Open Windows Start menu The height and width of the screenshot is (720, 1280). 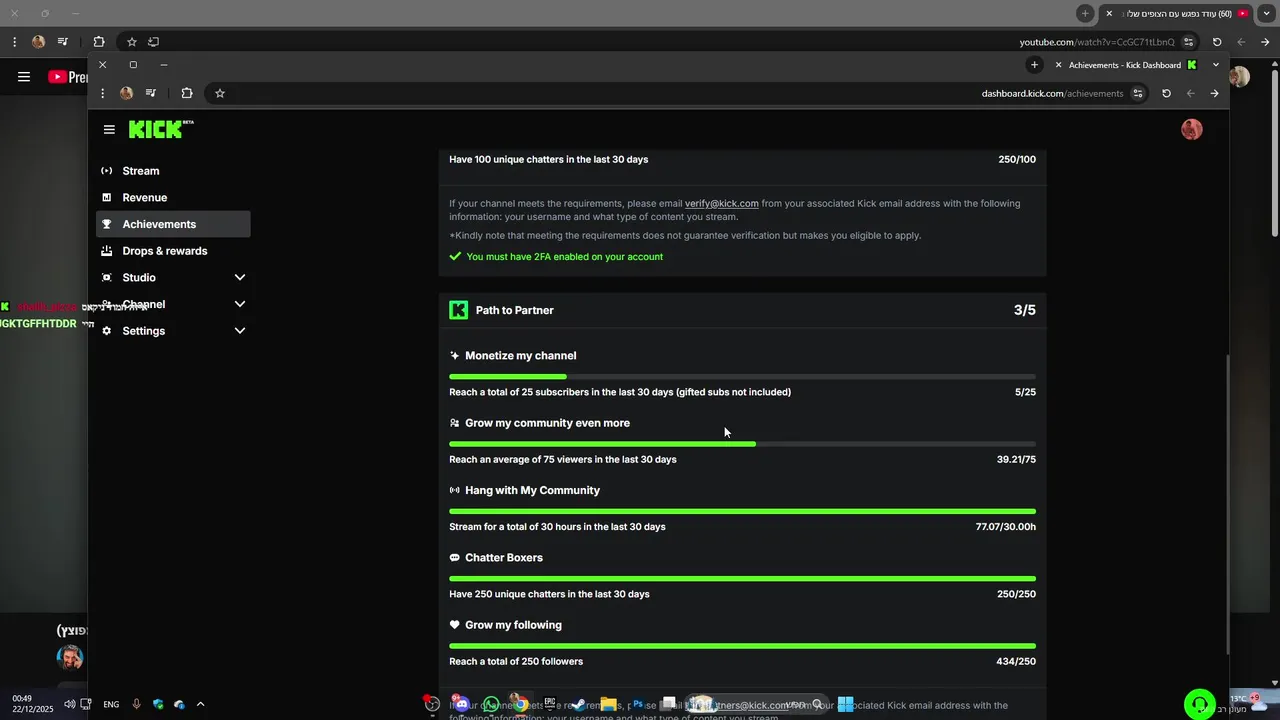click(845, 704)
